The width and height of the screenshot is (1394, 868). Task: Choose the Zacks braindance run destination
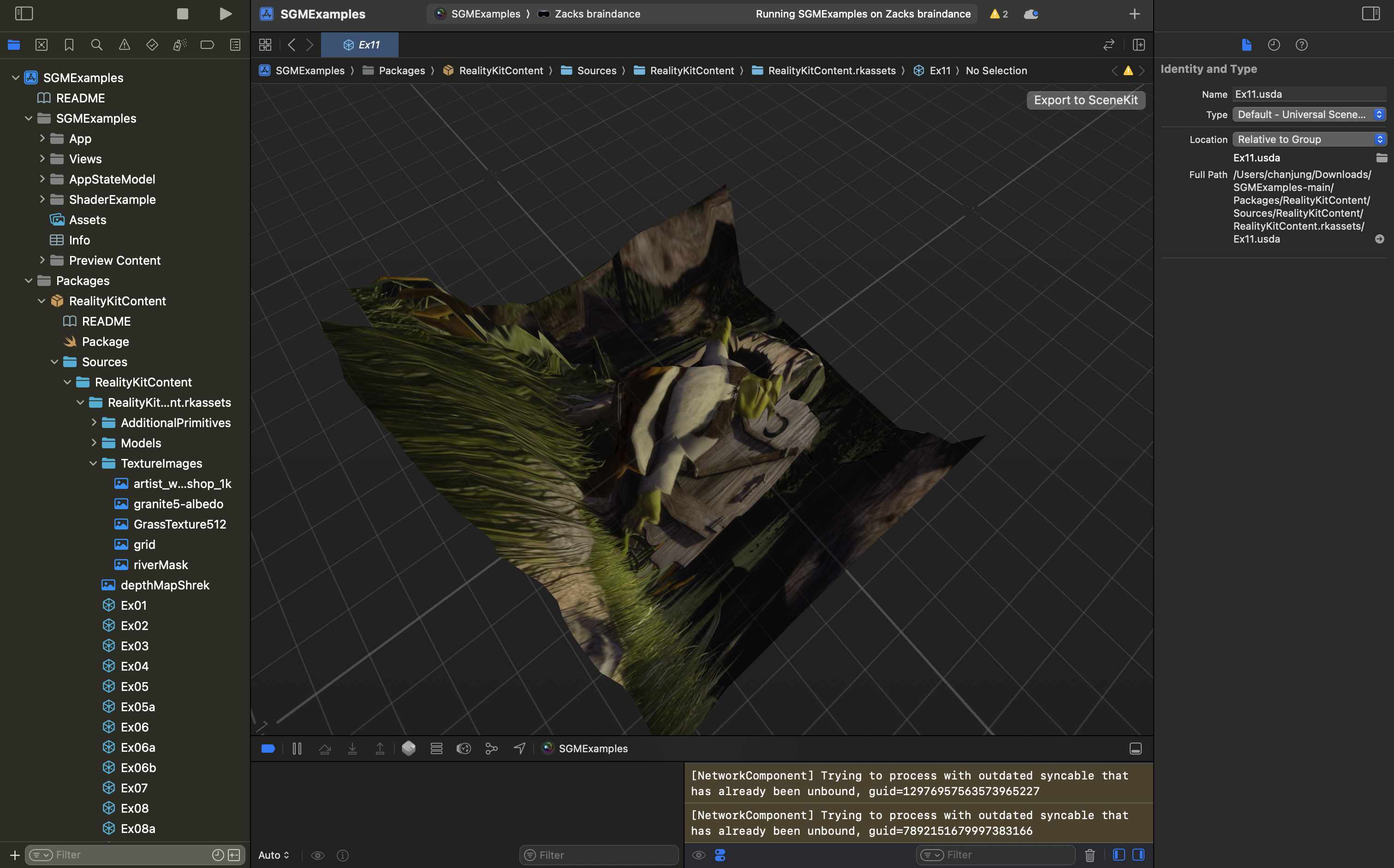(x=589, y=14)
